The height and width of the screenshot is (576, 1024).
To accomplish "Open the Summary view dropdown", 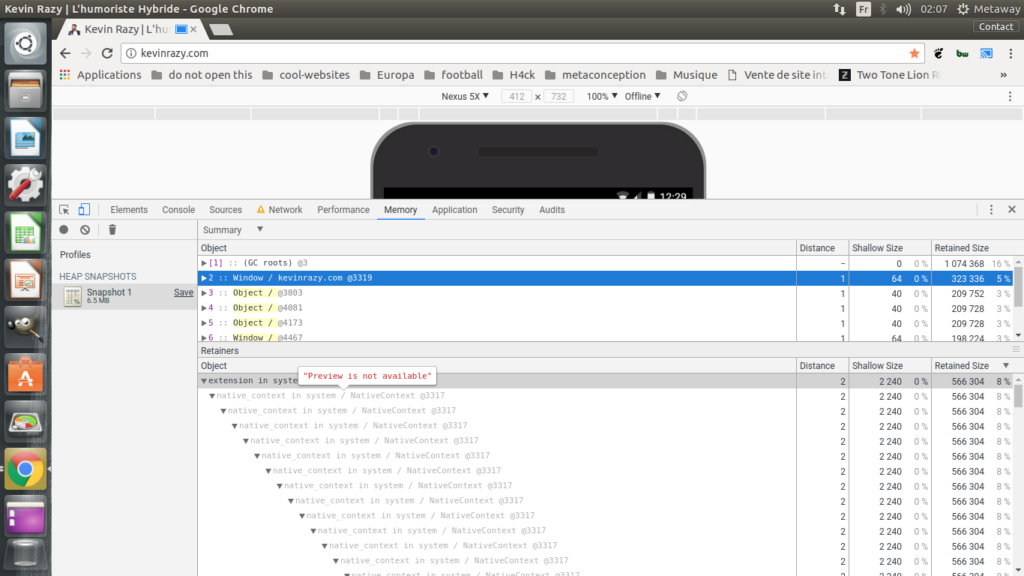I will (232, 230).
